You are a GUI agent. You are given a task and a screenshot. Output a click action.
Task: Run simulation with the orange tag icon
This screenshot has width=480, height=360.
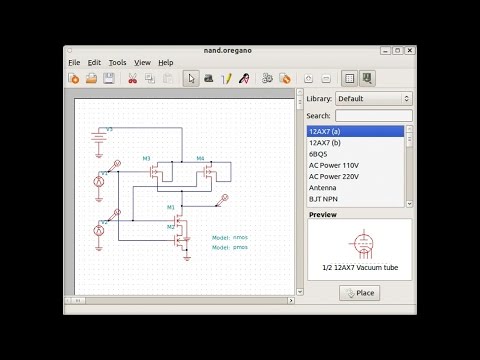click(285, 79)
